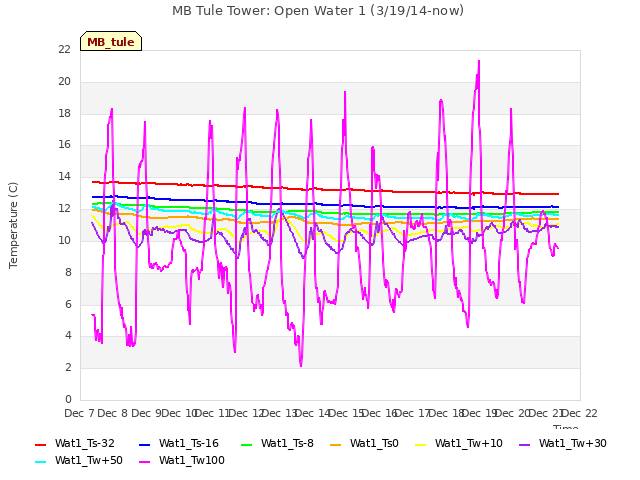Click the Wat1_Ts0 legend label
The image size is (640, 480).
pyautogui.click(x=374, y=443)
